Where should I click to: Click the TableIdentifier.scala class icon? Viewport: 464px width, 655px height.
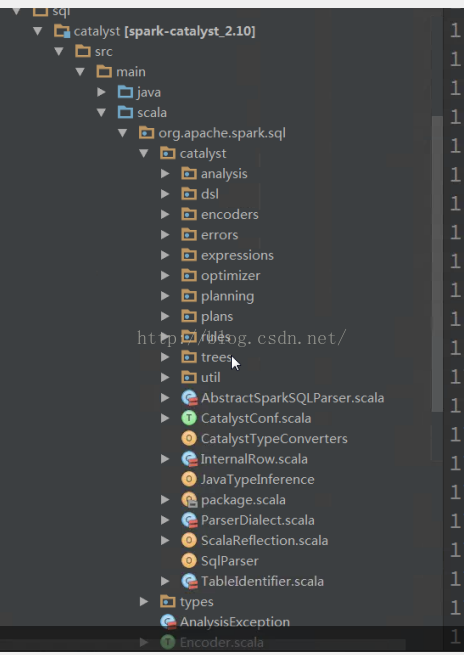pyautogui.click(x=189, y=581)
